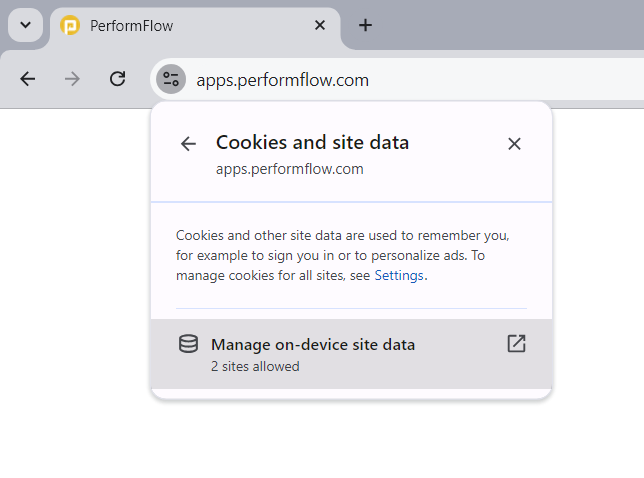Open the site information tune icon
The image size is (644, 478).
point(171,79)
